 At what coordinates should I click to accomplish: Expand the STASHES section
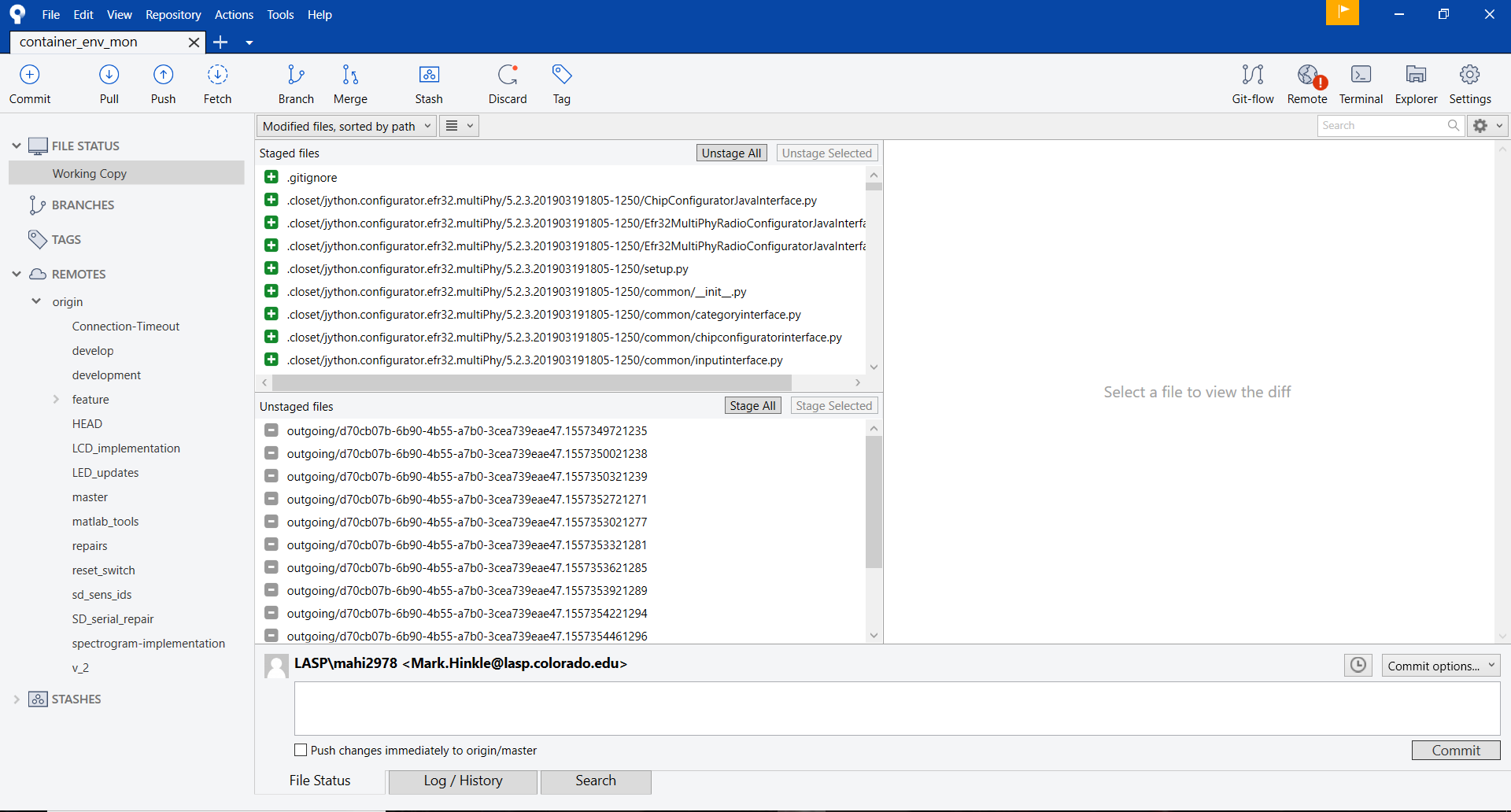[17, 699]
